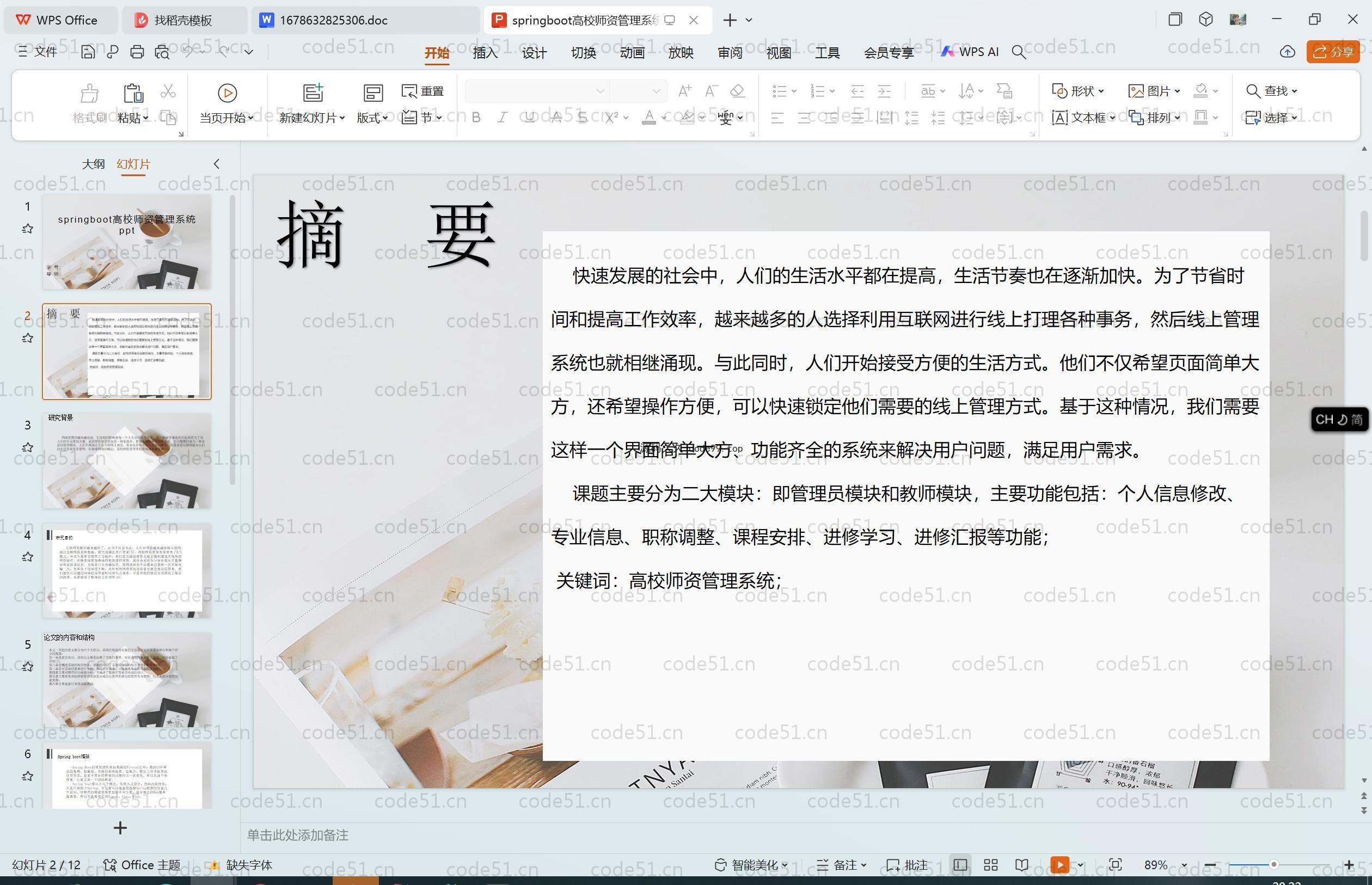The width and height of the screenshot is (1372, 885).
Task: Click the Undo arrow icon
Action: (187, 52)
